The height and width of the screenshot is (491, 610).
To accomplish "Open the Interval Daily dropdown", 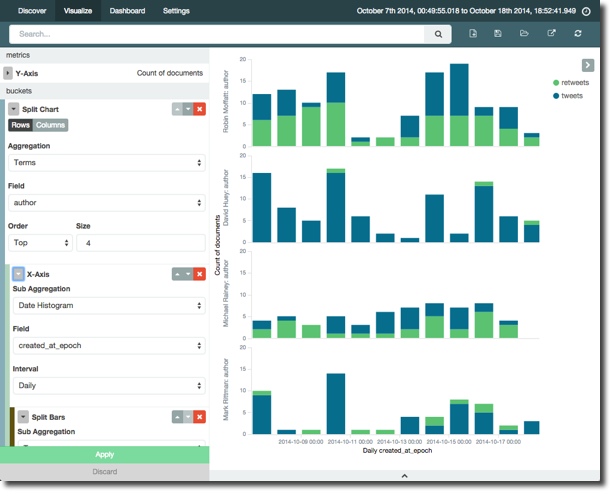I will pos(106,384).
